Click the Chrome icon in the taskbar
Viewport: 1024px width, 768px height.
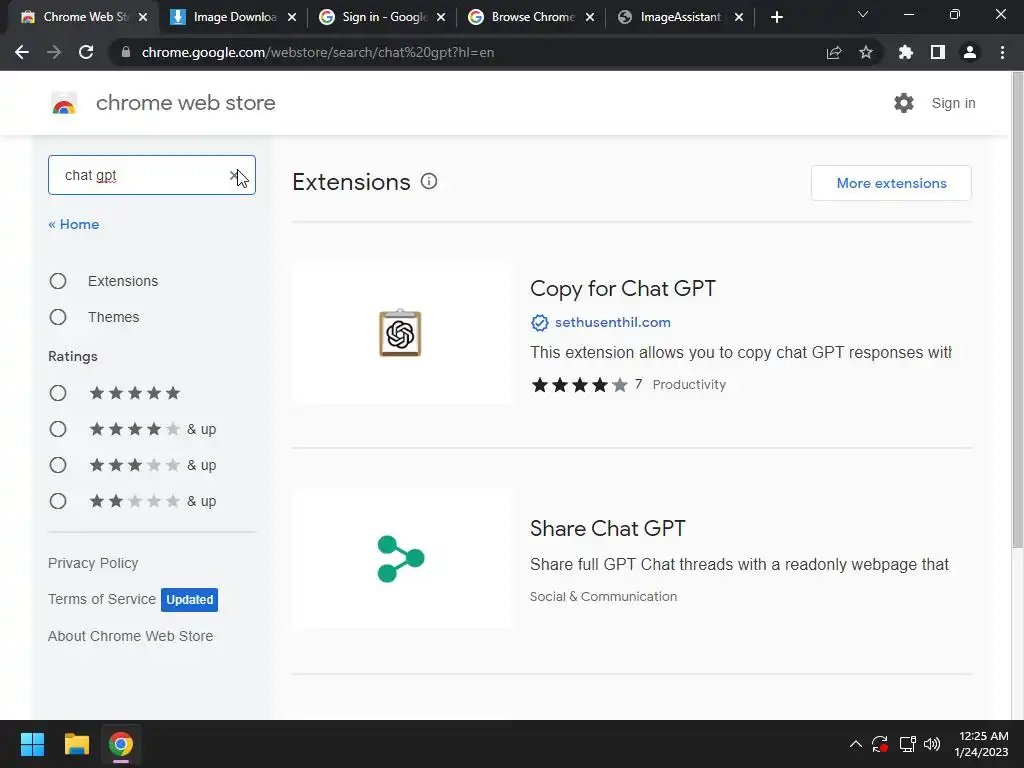tap(121, 744)
